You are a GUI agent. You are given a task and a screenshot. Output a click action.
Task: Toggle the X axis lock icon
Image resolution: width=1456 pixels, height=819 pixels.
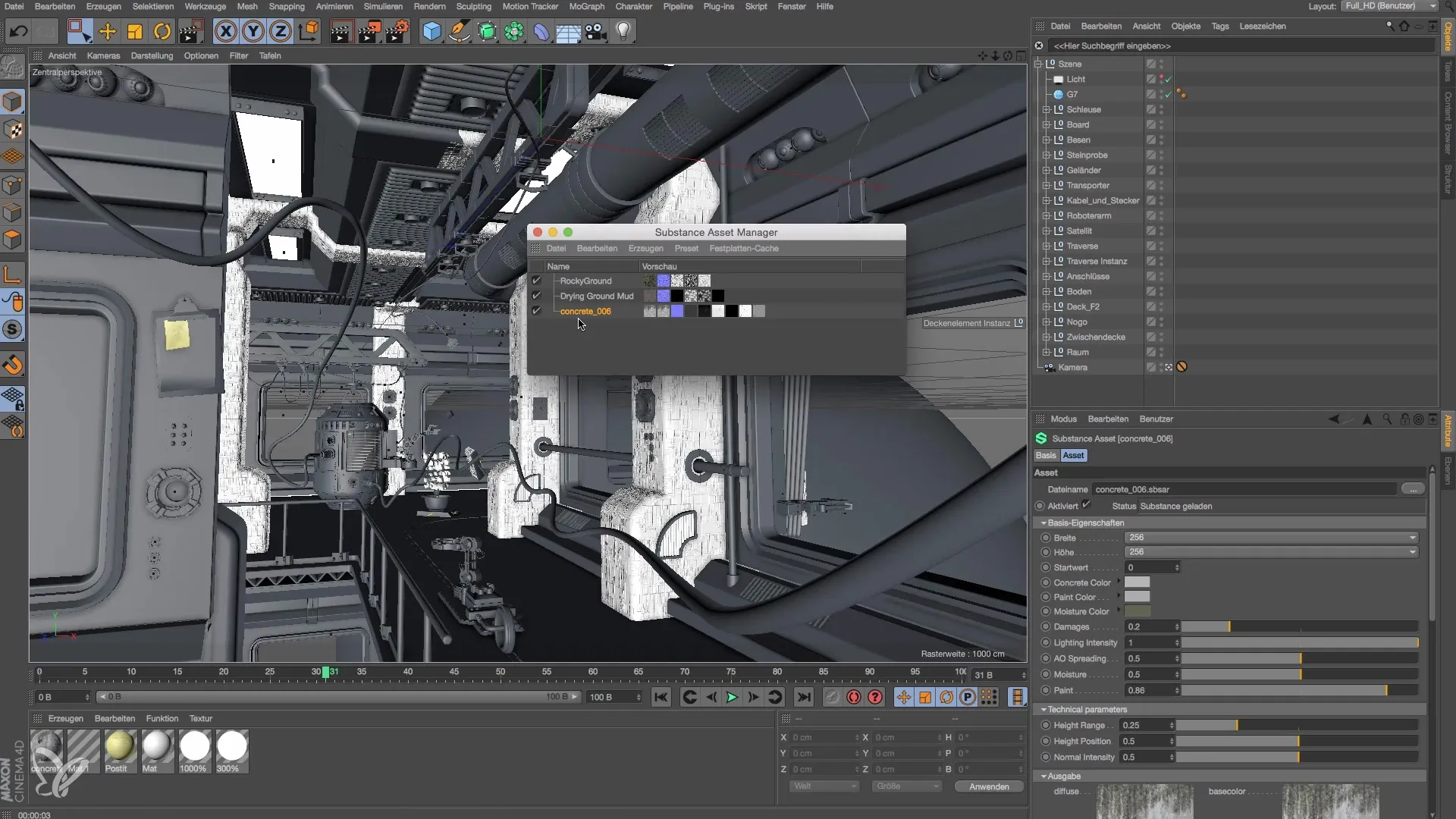click(x=225, y=32)
